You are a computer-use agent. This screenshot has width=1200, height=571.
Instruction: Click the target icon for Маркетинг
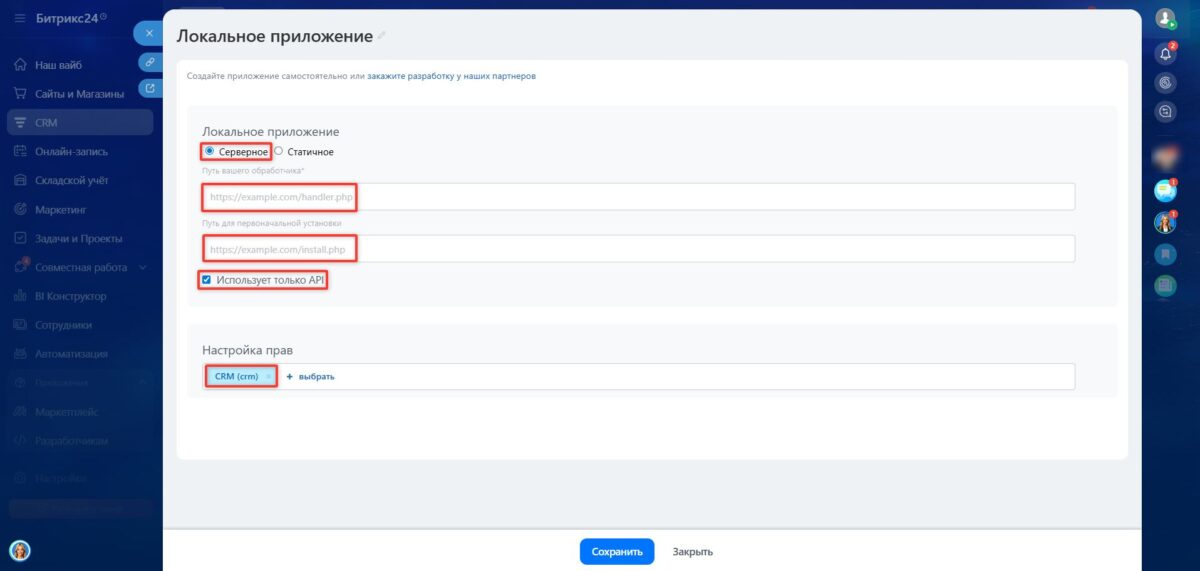[20, 209]
